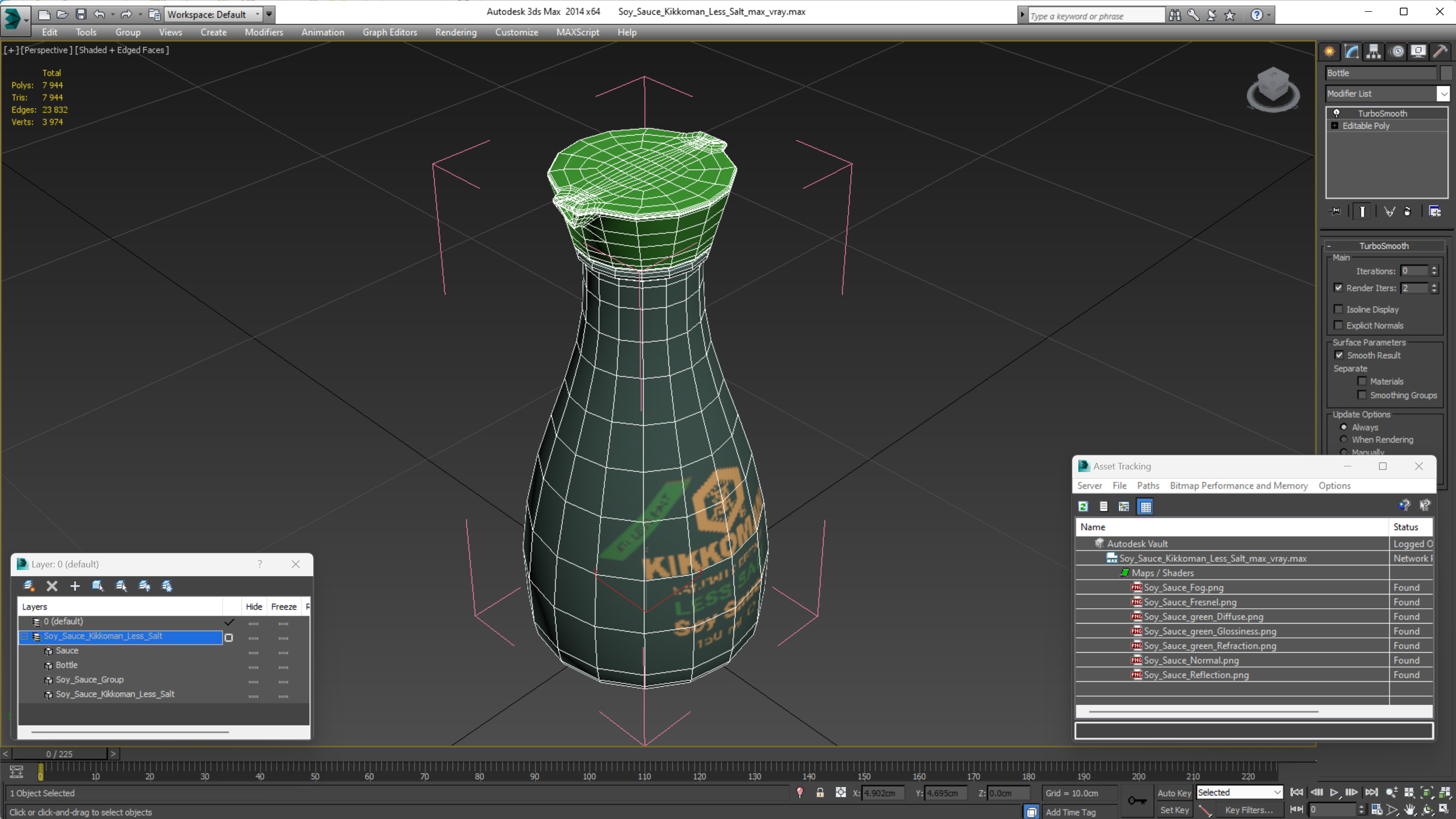
Task: Click Make Unique icon in modifier stack
Action: 1389,211
